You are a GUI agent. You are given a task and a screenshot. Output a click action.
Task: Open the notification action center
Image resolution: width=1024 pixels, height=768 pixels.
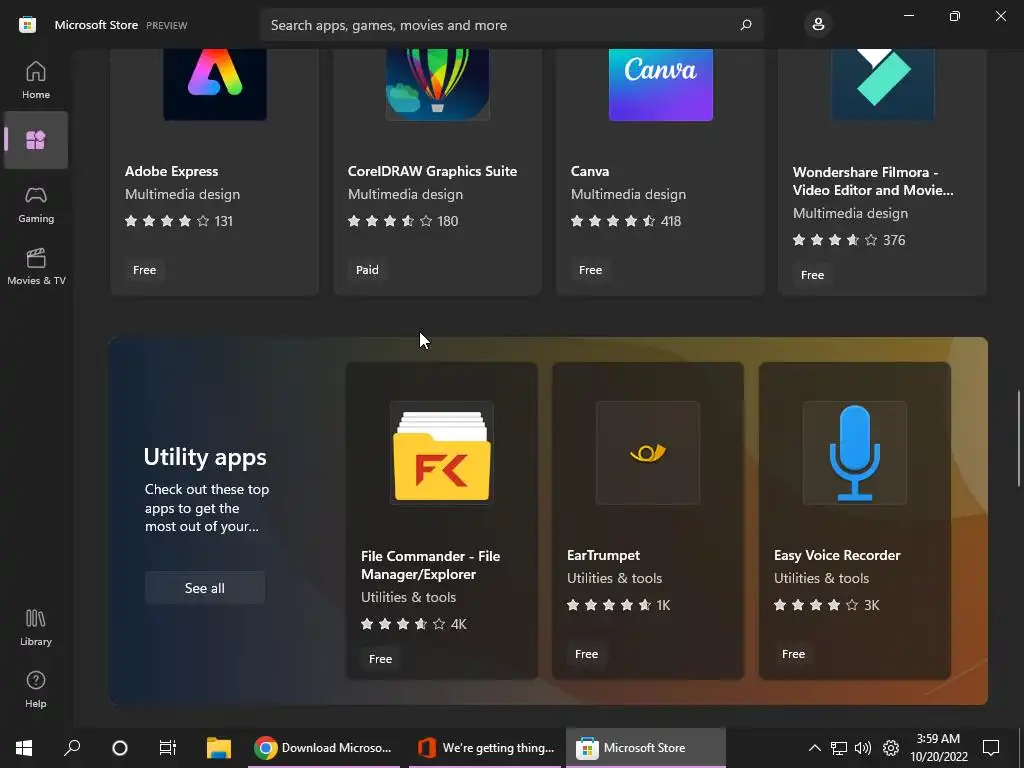coord(991,748)
